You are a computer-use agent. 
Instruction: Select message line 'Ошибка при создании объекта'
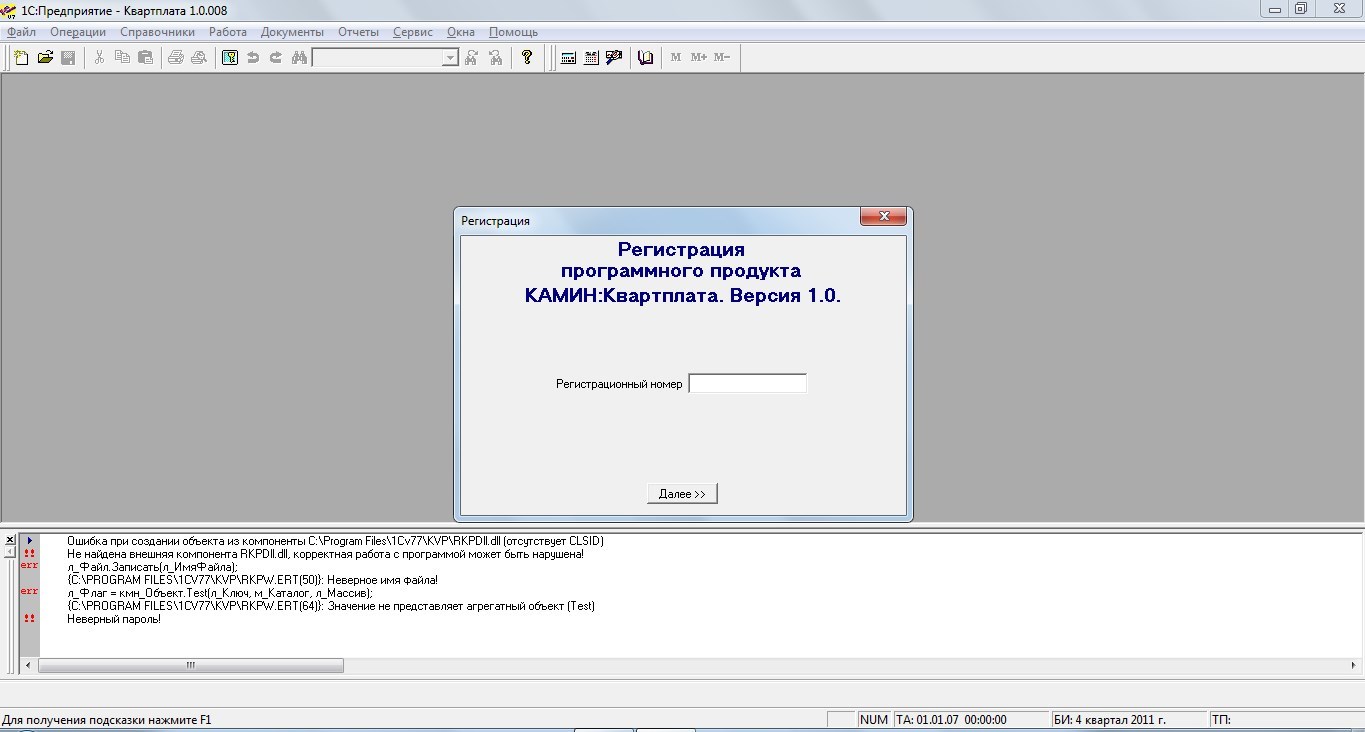coord(335,541)
